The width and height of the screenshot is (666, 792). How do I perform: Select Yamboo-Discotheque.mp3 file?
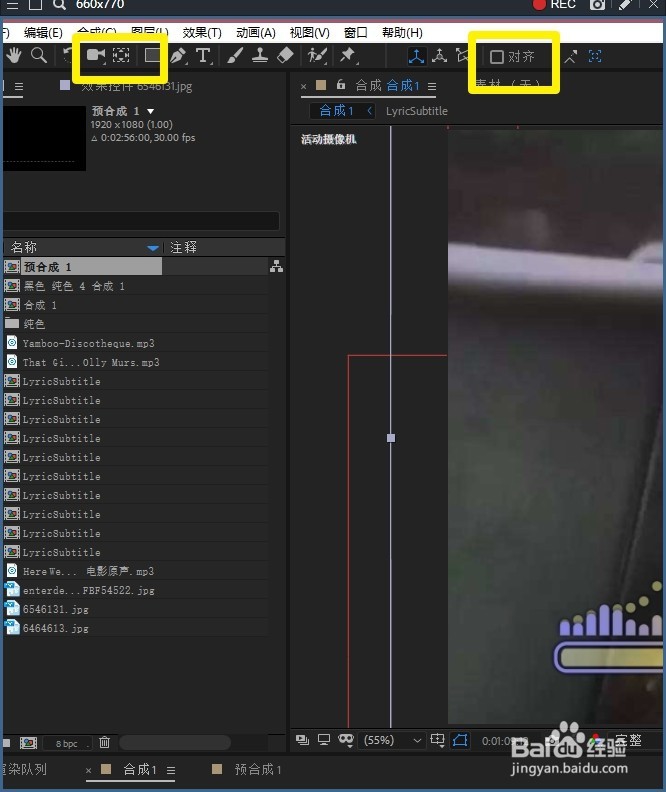click(x=88, y=343)
